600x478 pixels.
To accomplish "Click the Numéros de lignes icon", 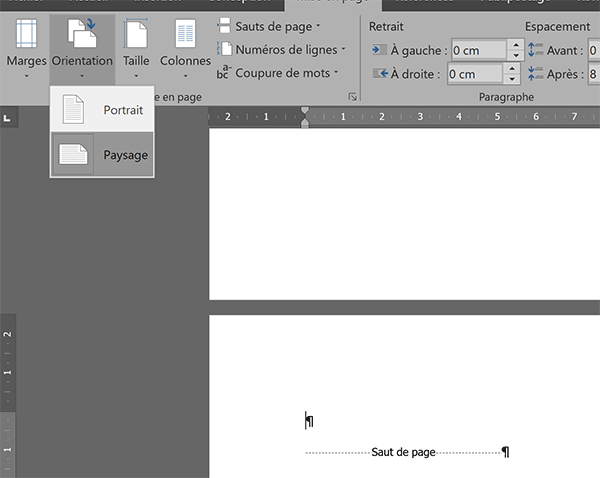I will point(225,49).
